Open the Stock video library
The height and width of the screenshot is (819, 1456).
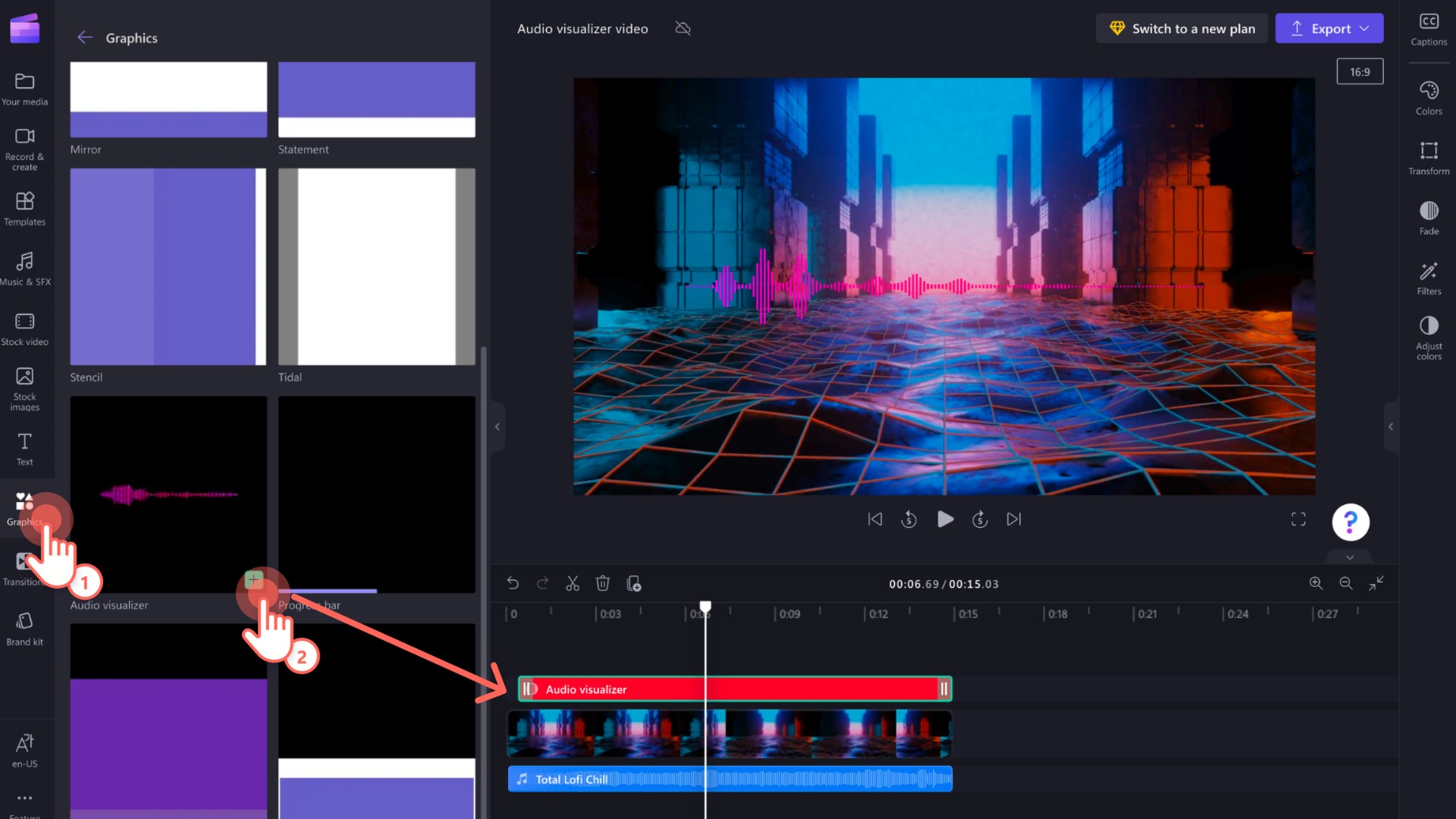coord(24,329)
